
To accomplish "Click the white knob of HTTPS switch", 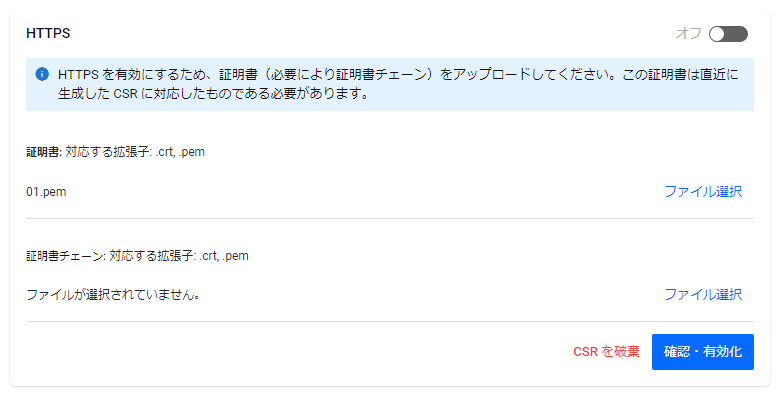I will pyautogui.click(x=717, y=34).
